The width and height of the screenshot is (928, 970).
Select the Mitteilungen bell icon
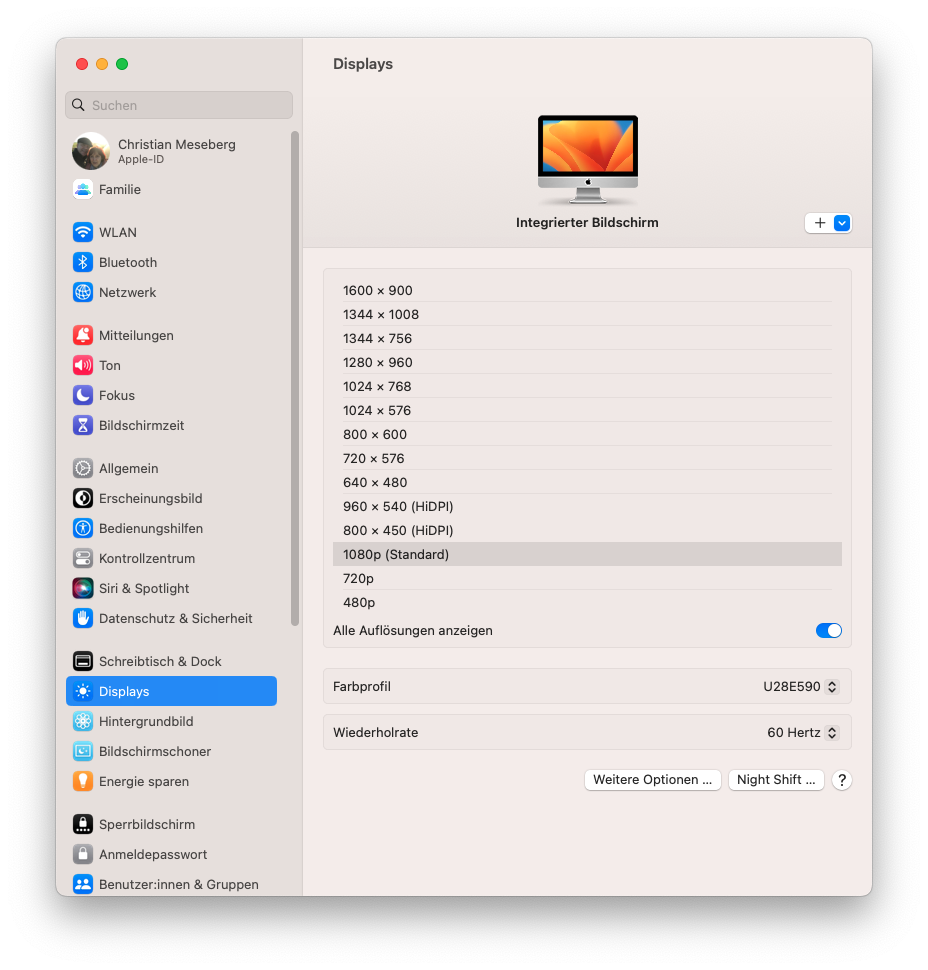[83, 335]
